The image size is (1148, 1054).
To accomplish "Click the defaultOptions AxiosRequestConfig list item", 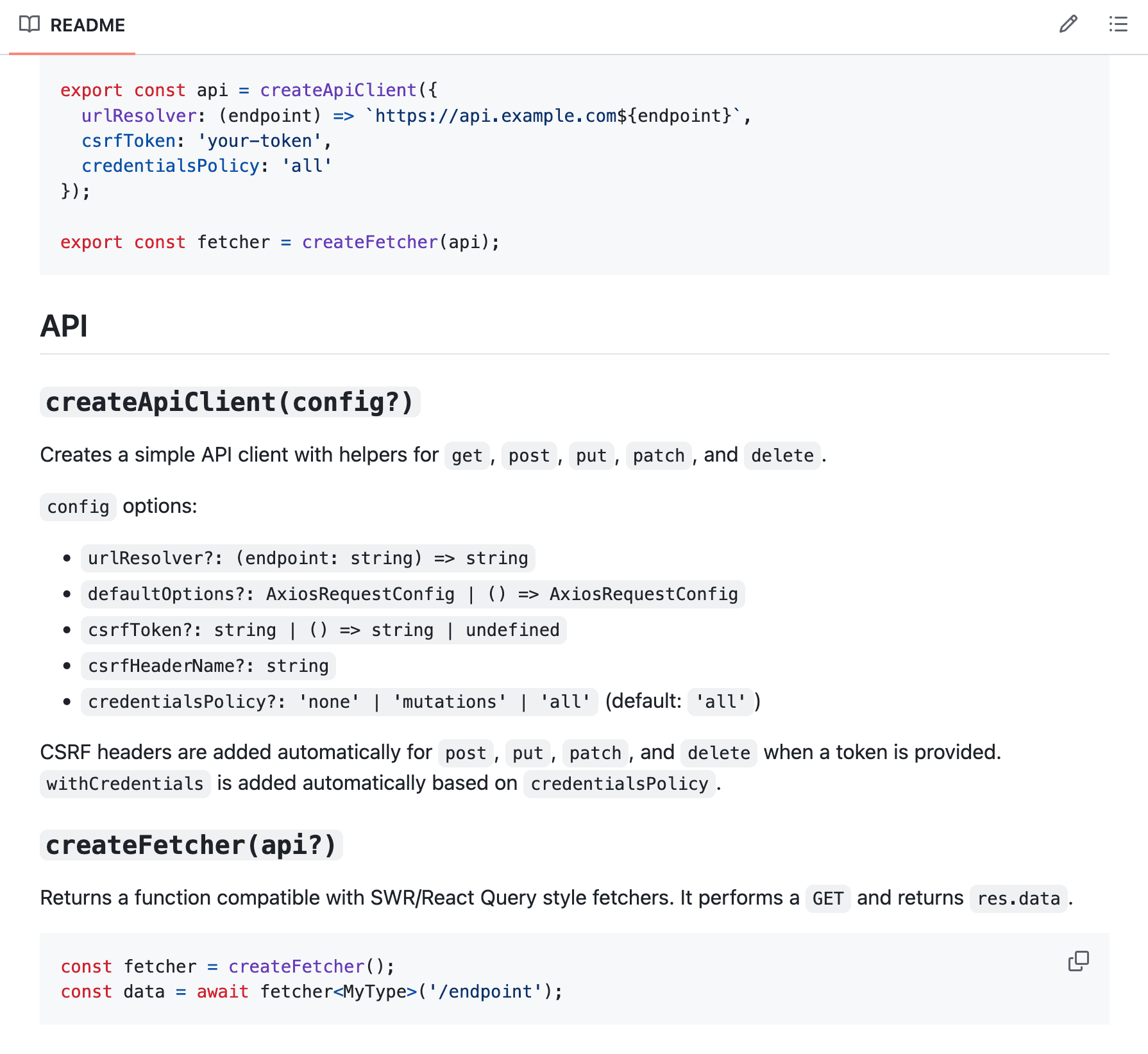I will click(413, 594).
